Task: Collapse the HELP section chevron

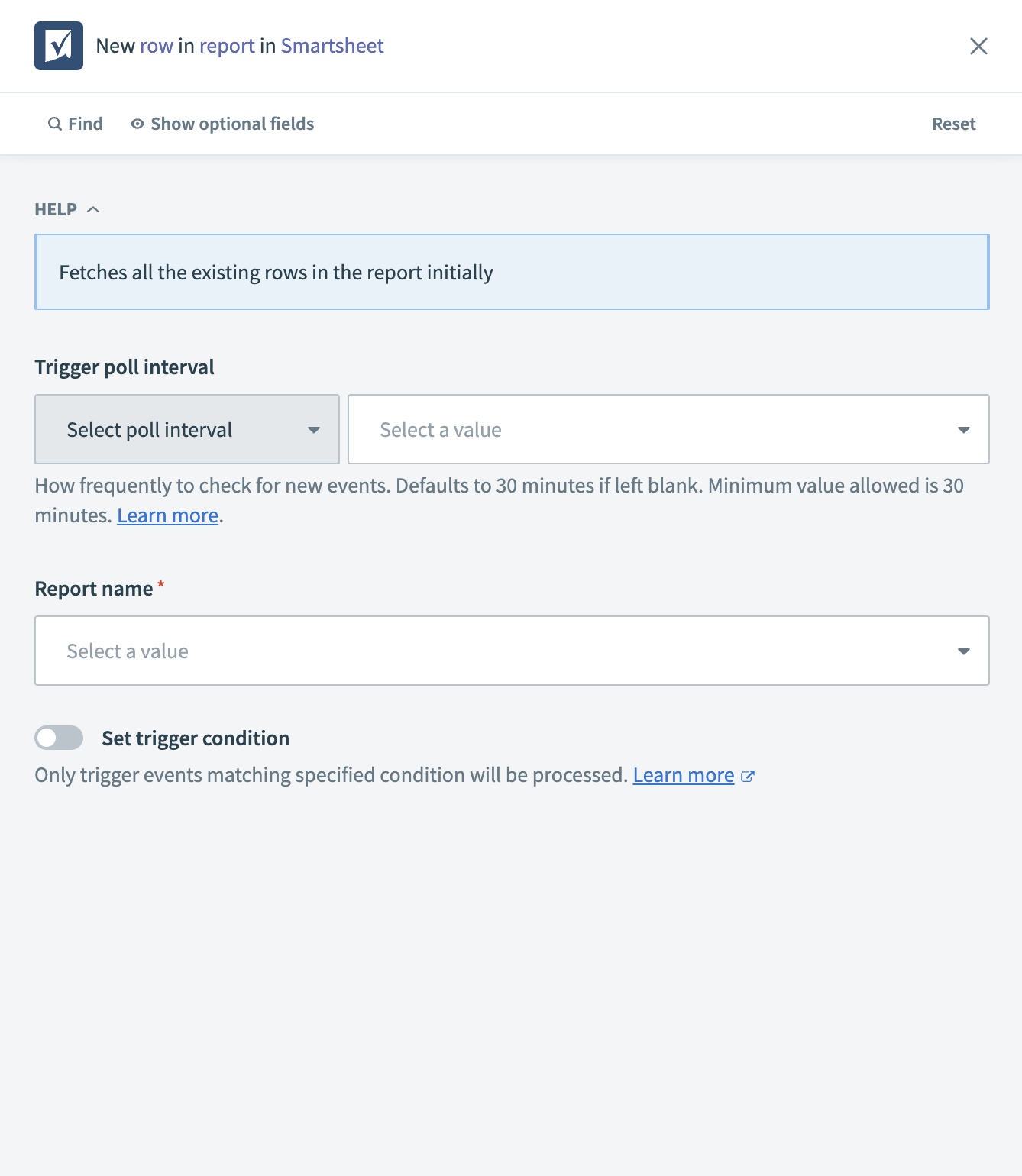Action: tap(93, 209)
